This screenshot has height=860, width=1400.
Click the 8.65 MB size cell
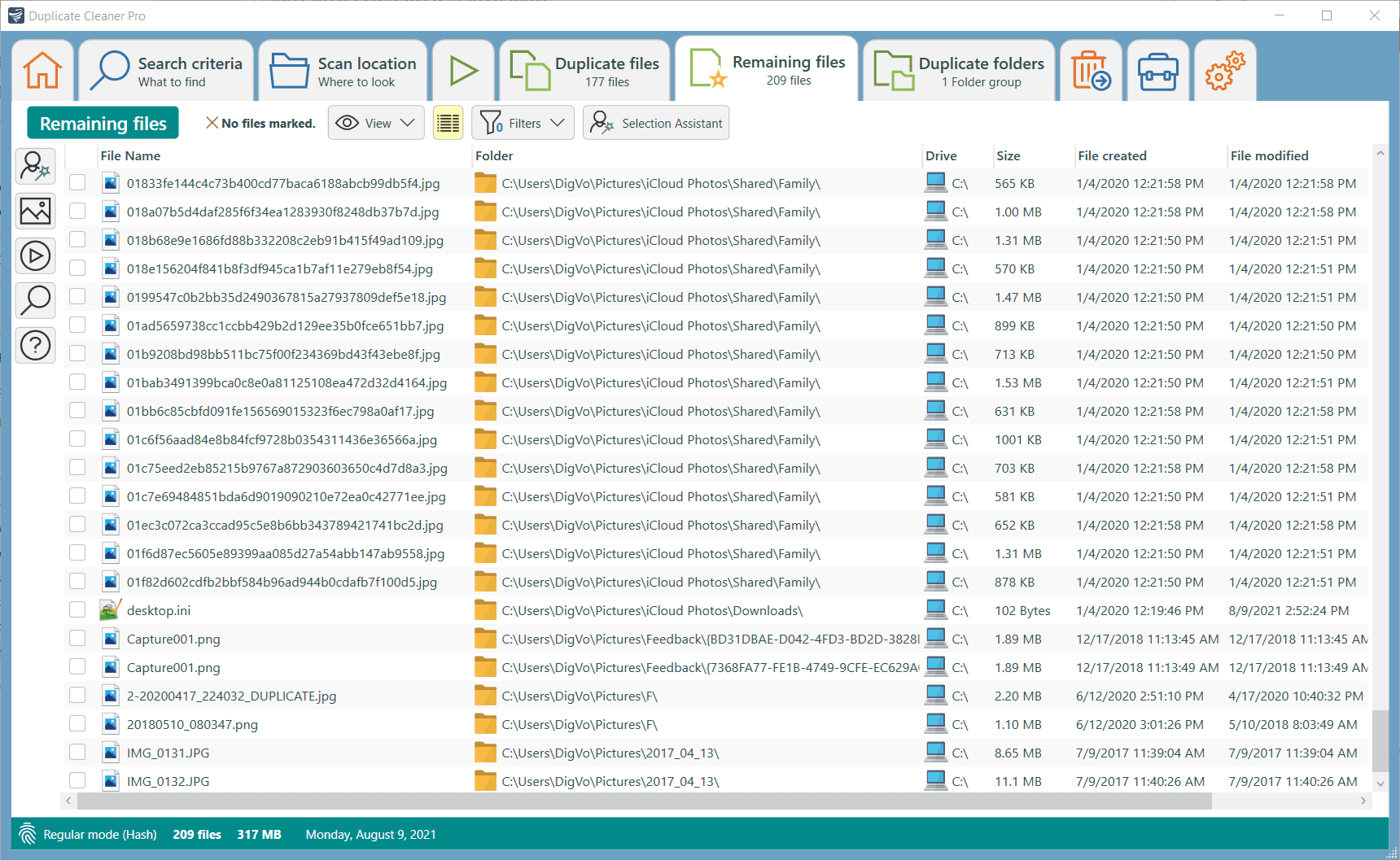pos(1018,753)
